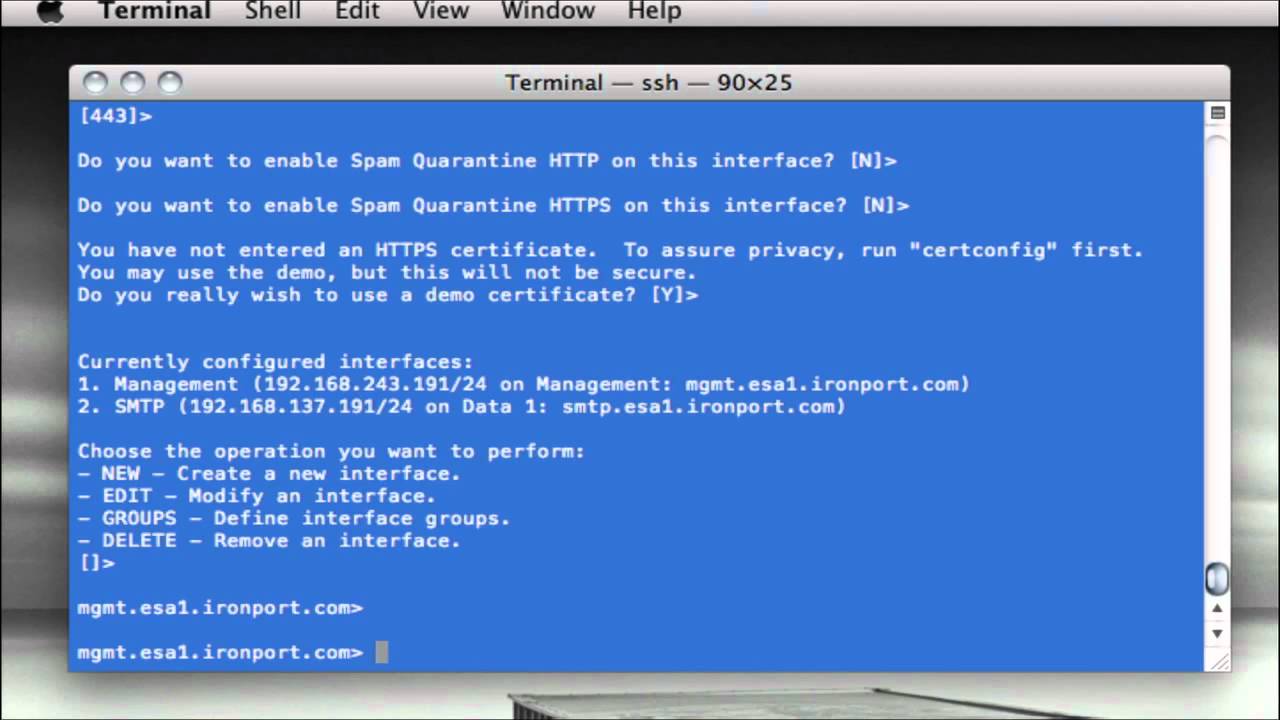Image resolution: width=1280 pixels, height=720 pixels.
Task: Click the Spam Quarantine HTTP question line
Action: pos(487,161)
